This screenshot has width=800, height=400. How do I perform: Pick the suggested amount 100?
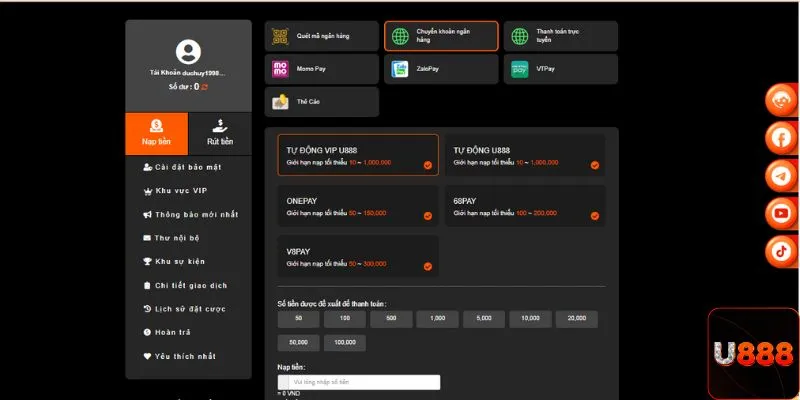coord(345,319)
